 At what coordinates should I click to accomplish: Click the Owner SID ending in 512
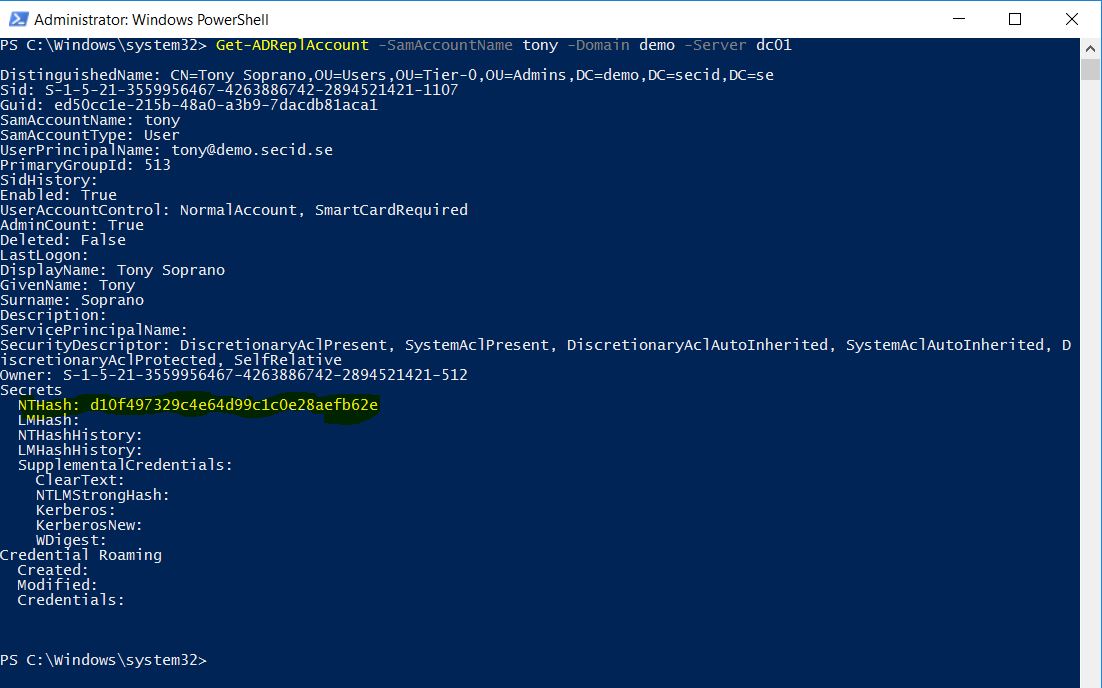tap(265, 375)
